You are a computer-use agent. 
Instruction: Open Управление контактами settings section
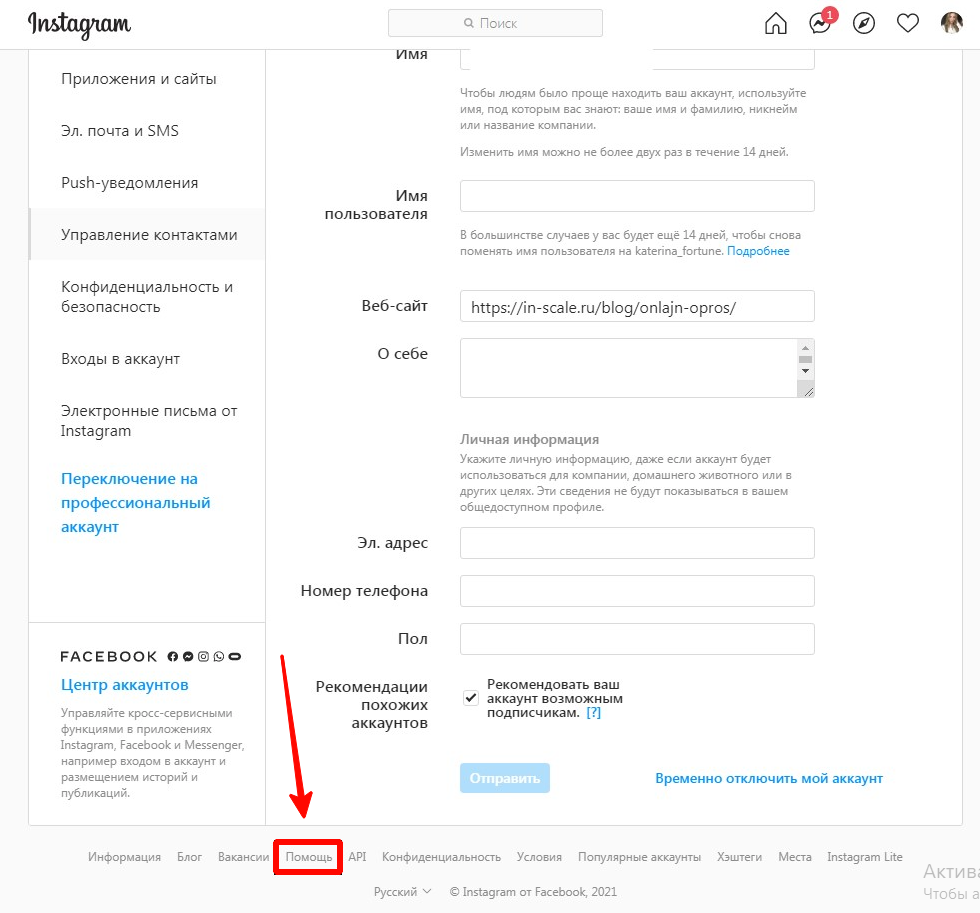pyautogui.click(x=149, y=235)
